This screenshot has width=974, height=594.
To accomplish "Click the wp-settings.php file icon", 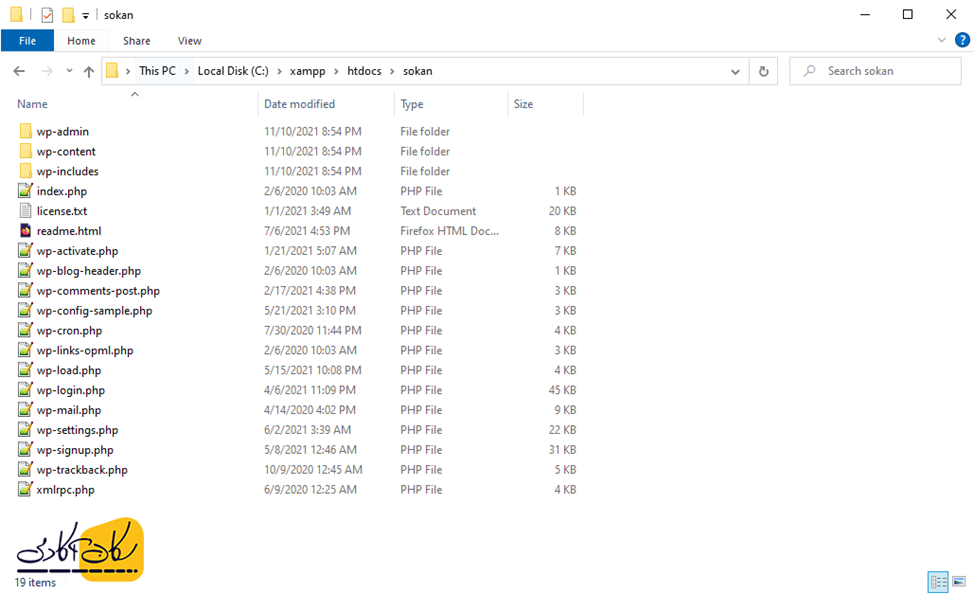I will [x=25, y=429].
